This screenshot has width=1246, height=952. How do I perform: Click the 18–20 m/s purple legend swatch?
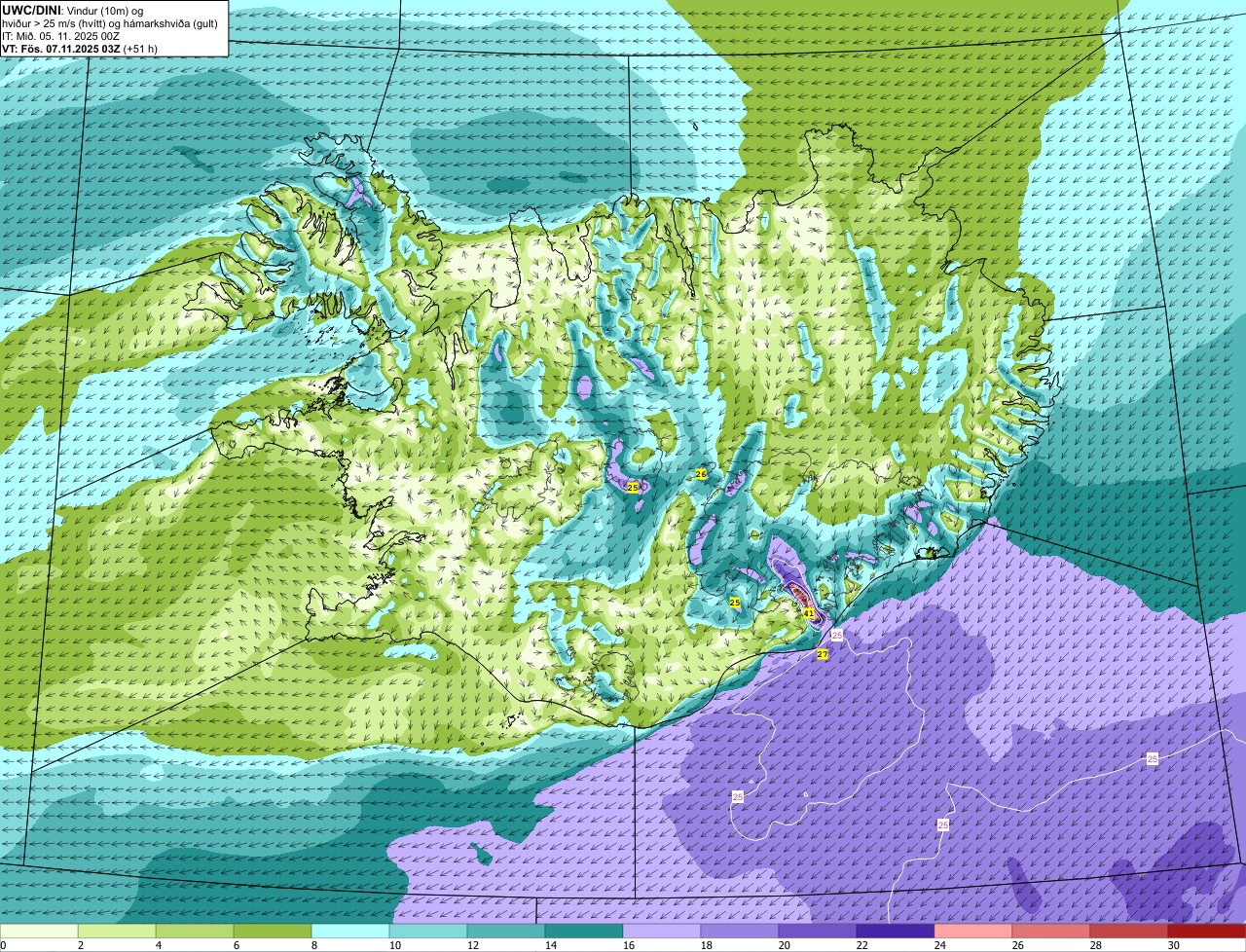(740, 932)
